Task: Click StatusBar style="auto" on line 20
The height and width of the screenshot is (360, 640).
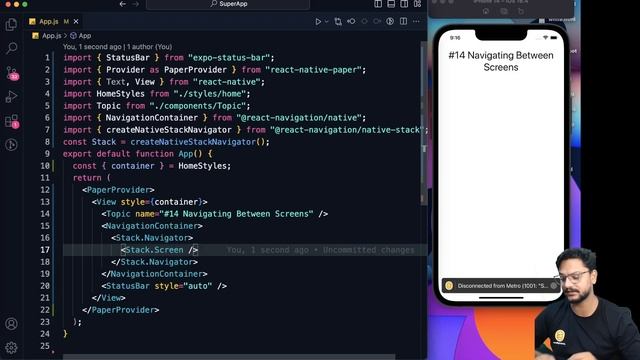Action: tap(164, 286)
